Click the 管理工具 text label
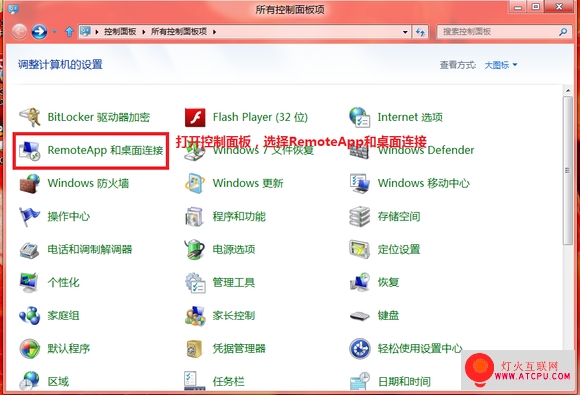This screenshot has width=580, height=395. coord(234,283)
